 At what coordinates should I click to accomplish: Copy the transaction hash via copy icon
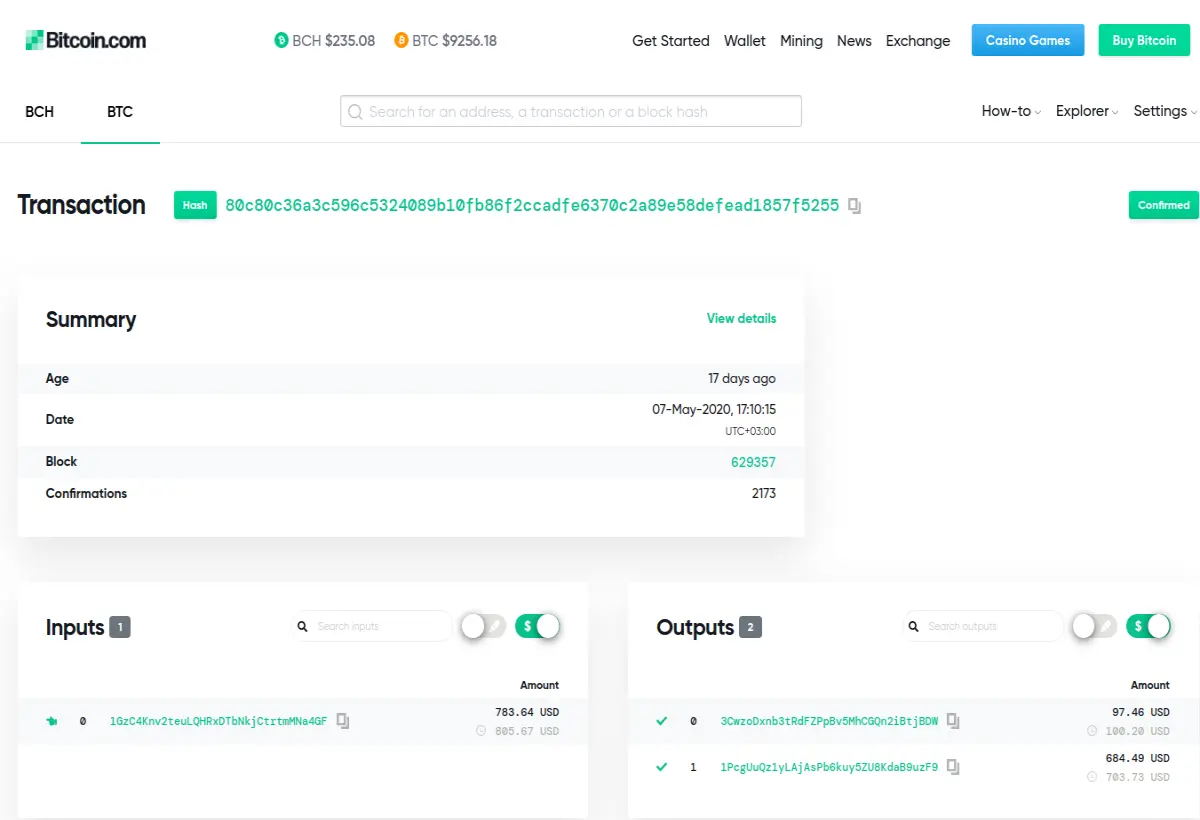854,206
